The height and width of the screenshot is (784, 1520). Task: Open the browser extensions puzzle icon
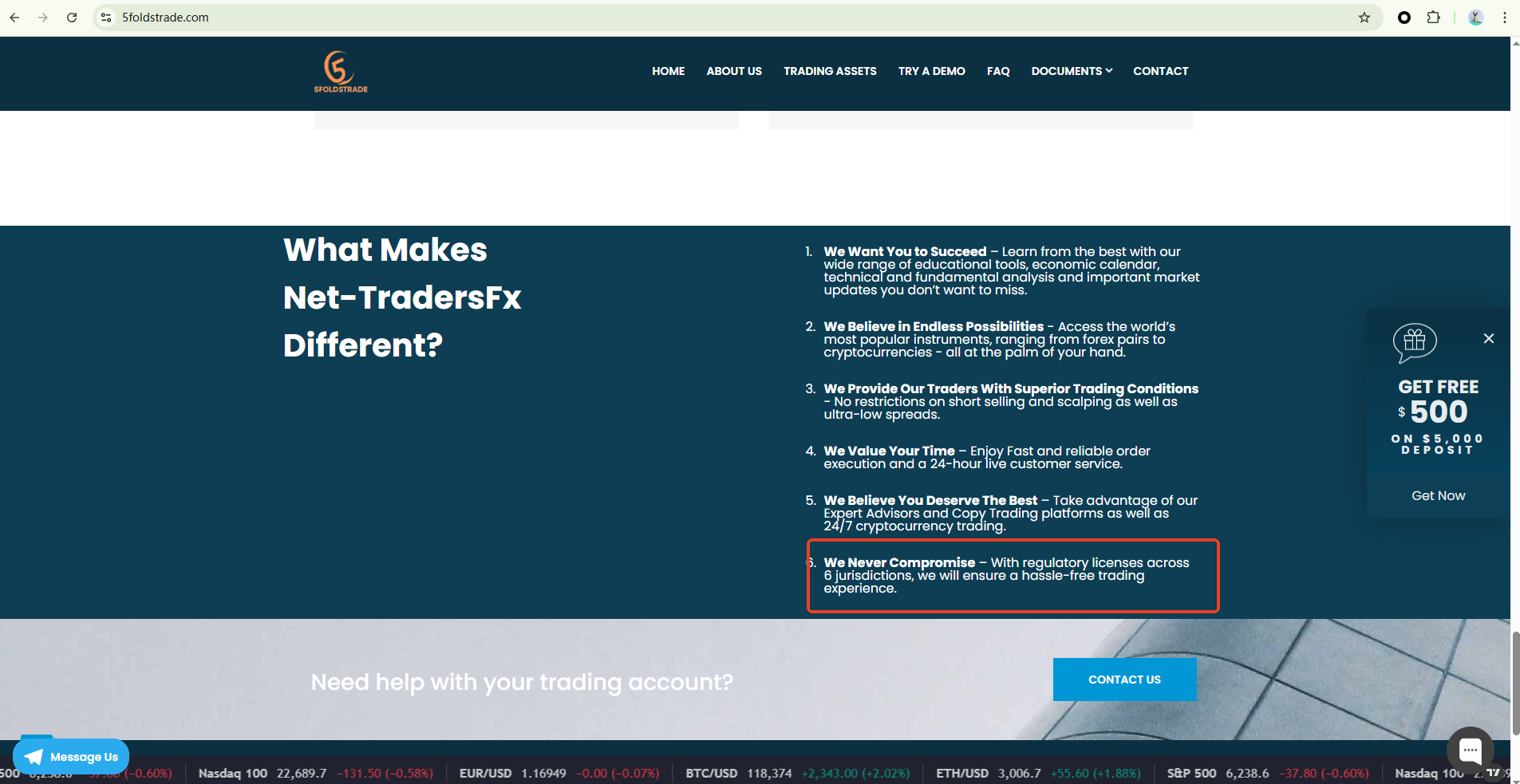click(x=1433, y=18)
